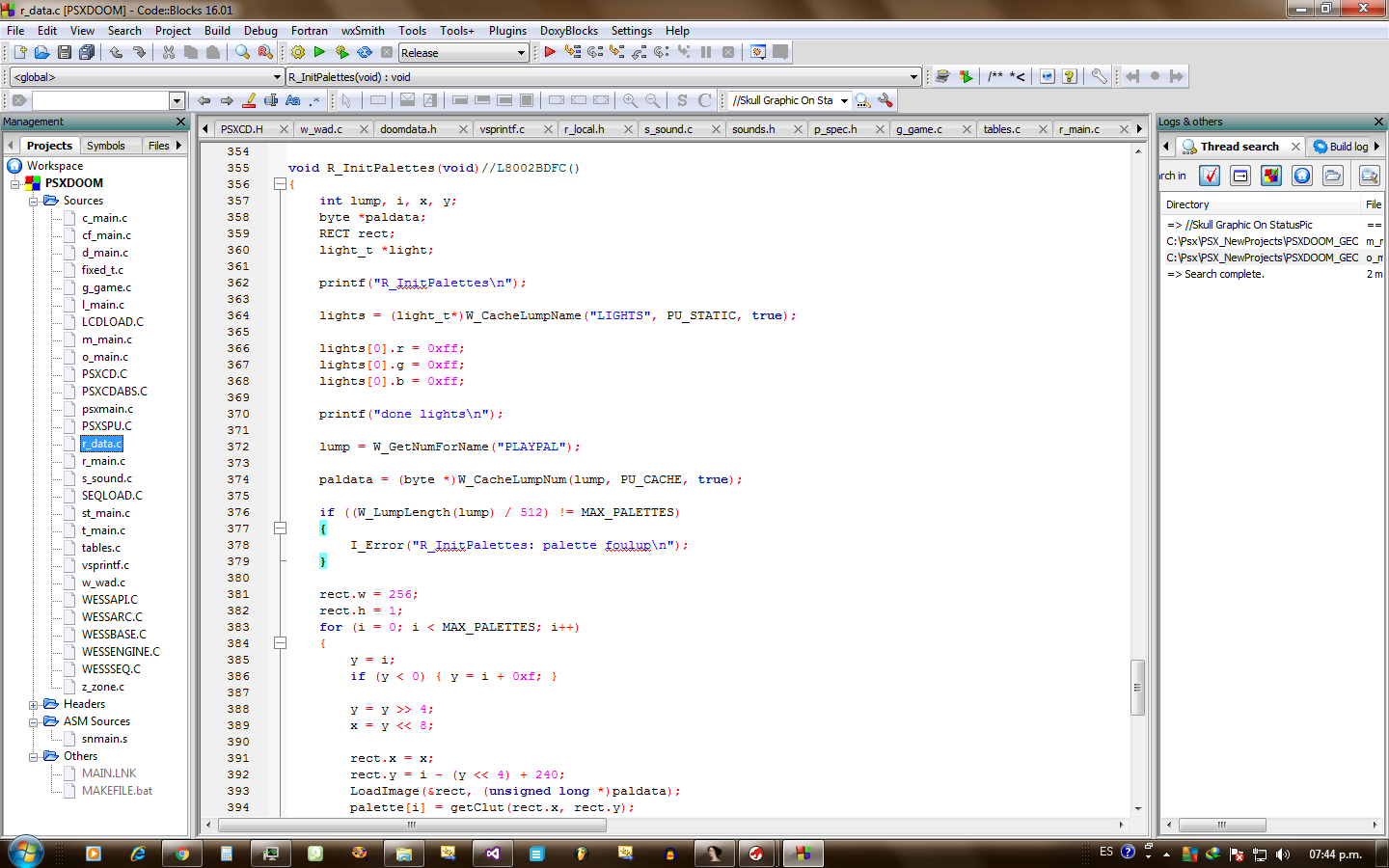This screenshot has height=868, width=1389.
Task: Collapse the ASM Sources folder
Action: coord(34,722)
